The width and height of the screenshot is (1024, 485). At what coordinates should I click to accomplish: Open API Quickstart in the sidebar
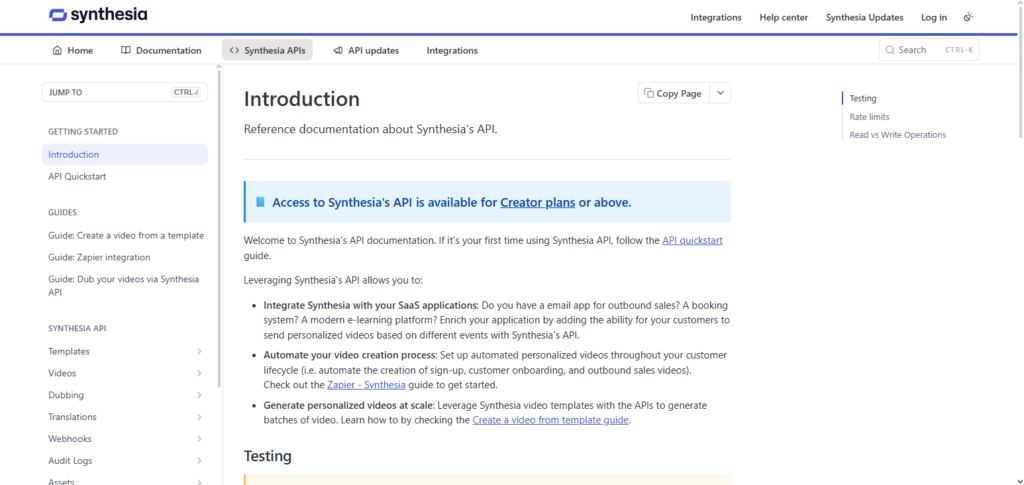[77, 176]
